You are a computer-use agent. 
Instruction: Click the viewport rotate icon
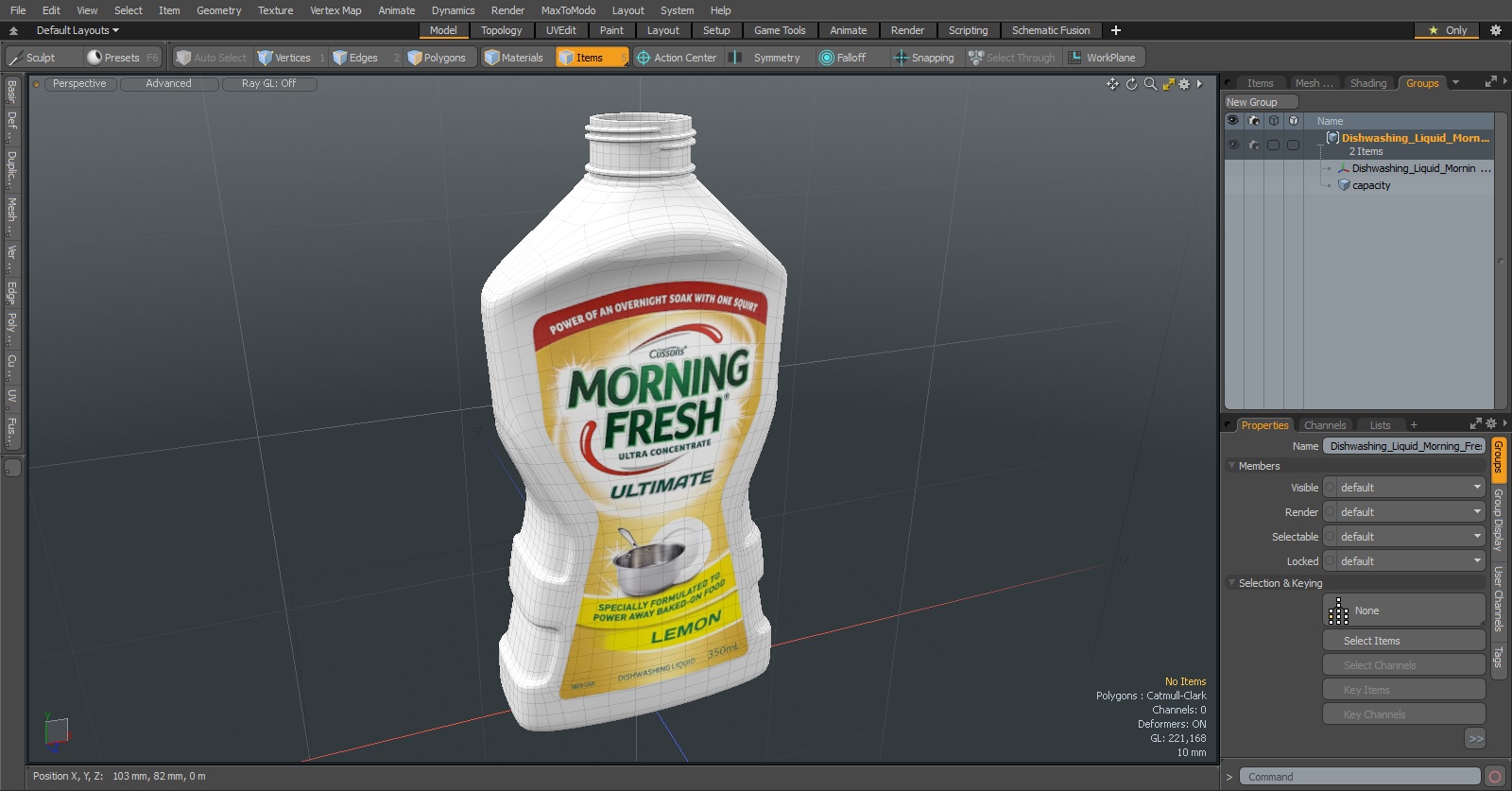tap(1131, 84)
